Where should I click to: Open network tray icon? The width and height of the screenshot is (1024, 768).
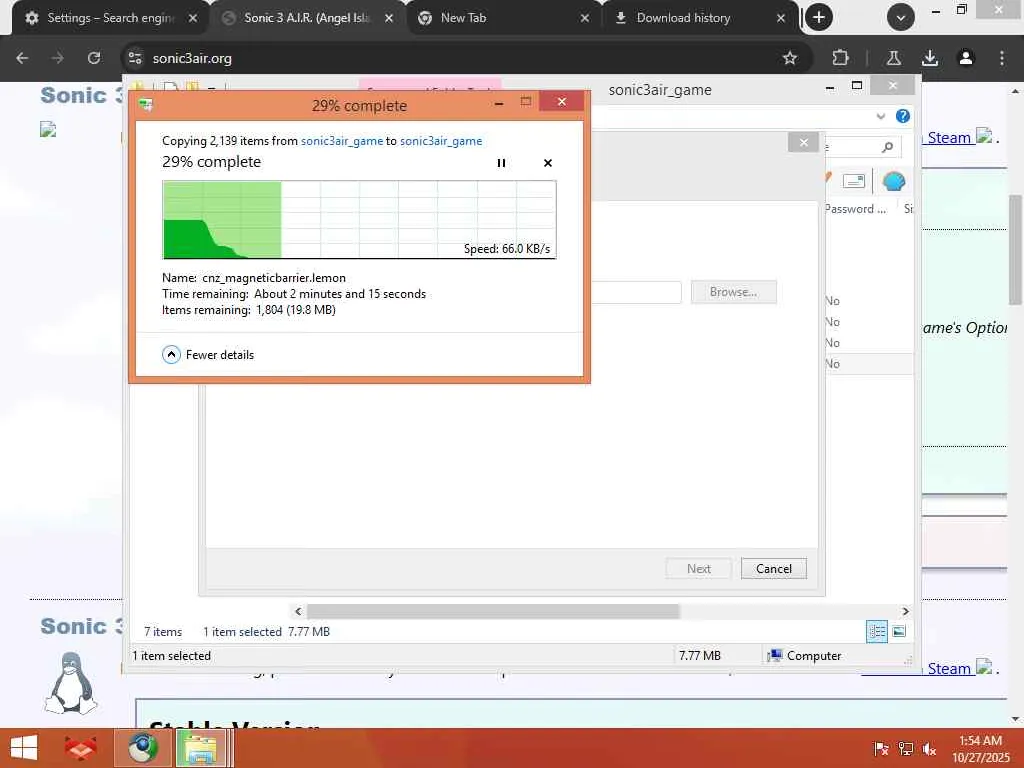coord(905,749)
